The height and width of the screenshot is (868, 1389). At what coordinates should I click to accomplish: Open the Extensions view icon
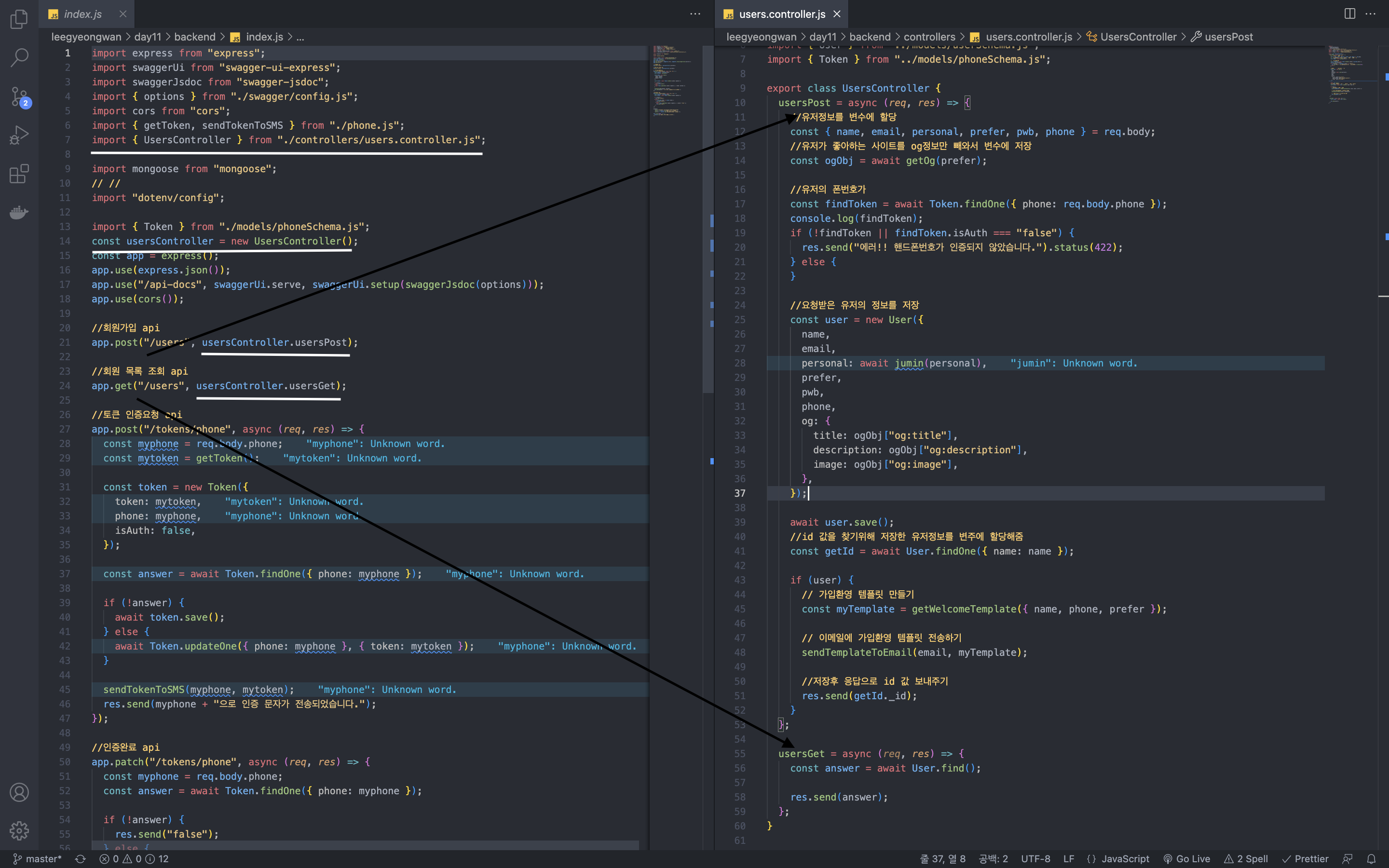tap(19, 174)
